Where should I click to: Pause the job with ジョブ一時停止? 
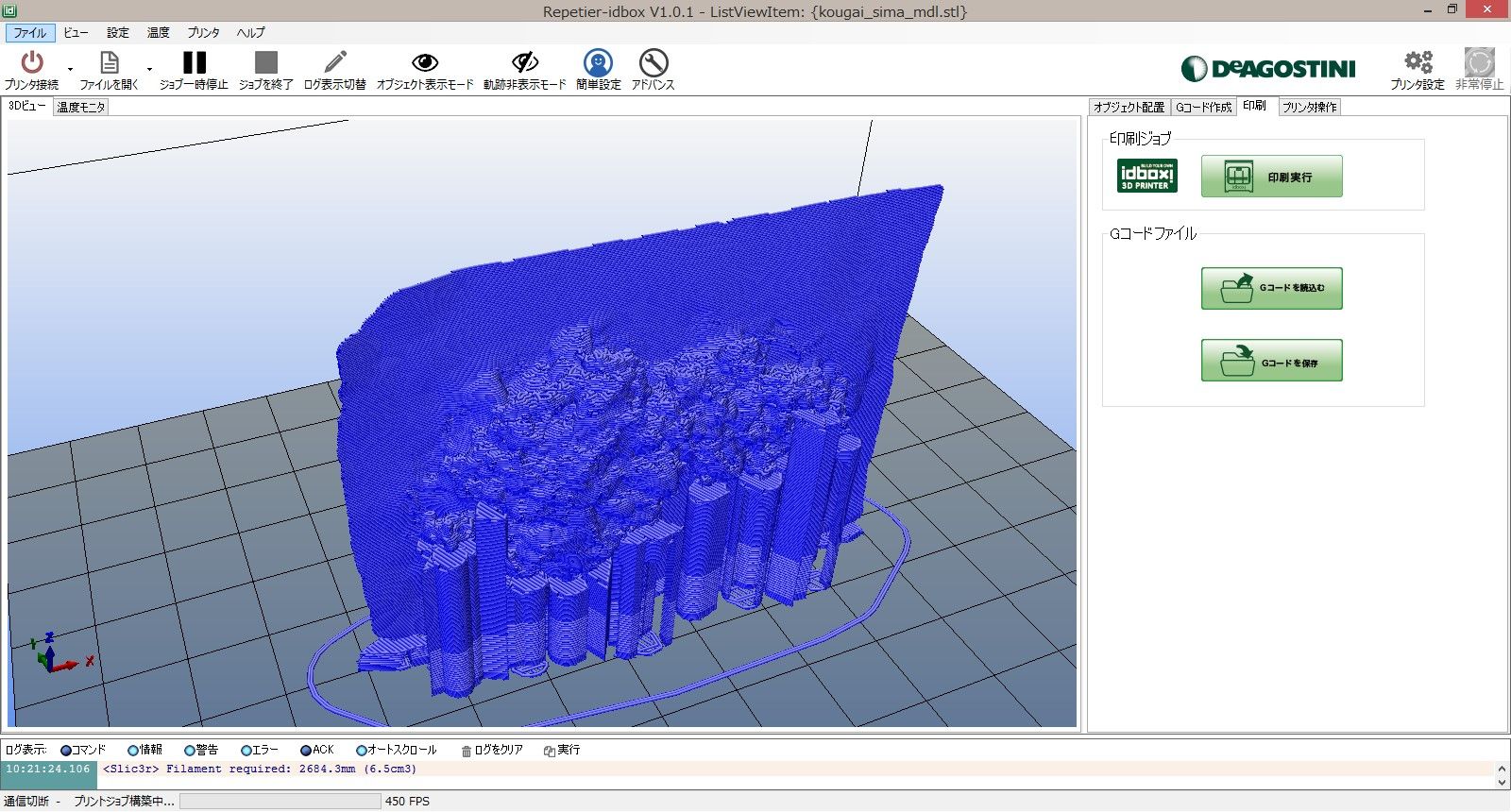tap(195, 63)
